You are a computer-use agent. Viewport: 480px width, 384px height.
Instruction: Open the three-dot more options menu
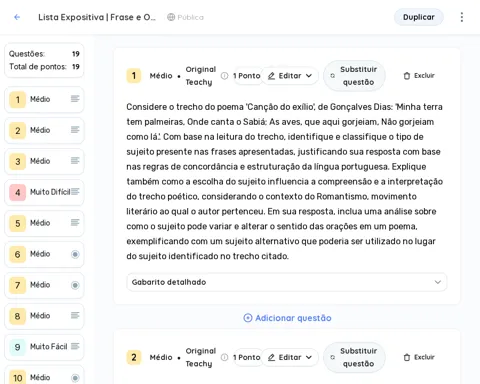click(462, 17)
